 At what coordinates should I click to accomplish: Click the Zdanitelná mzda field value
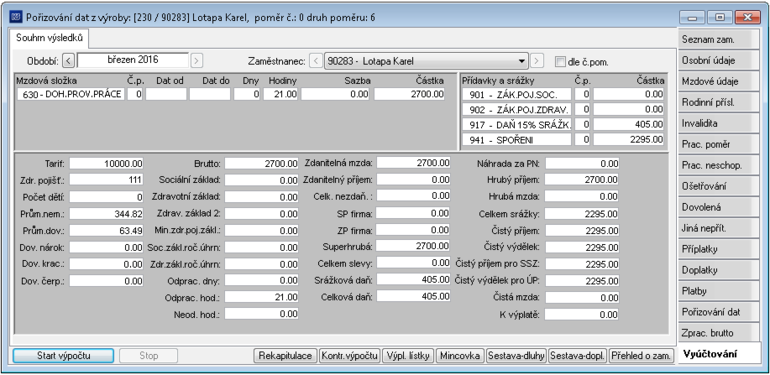[413, 162]
